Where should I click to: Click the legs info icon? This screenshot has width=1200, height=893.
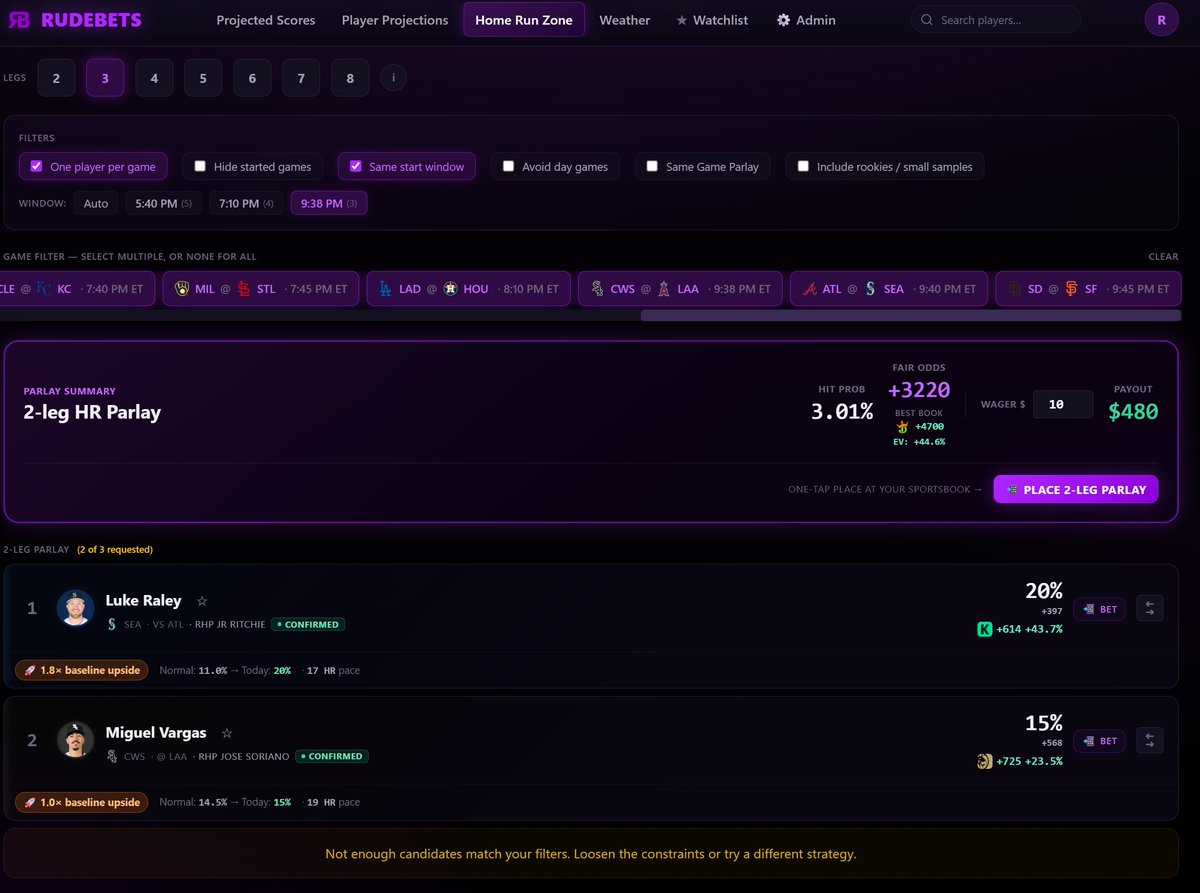click(x=393, y=77)
